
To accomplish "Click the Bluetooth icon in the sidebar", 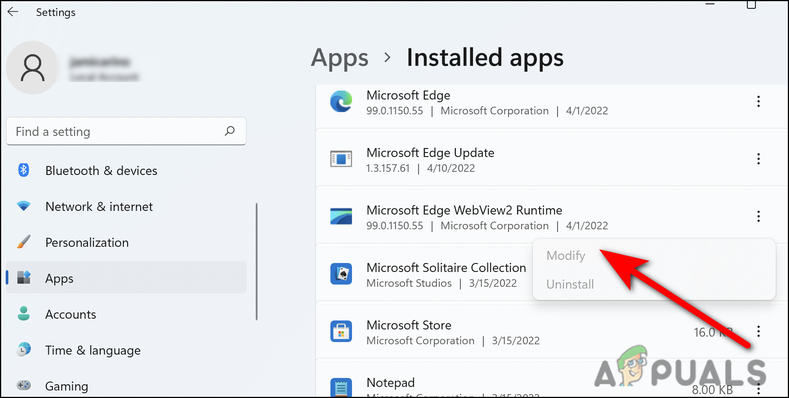I will point(24,170).
